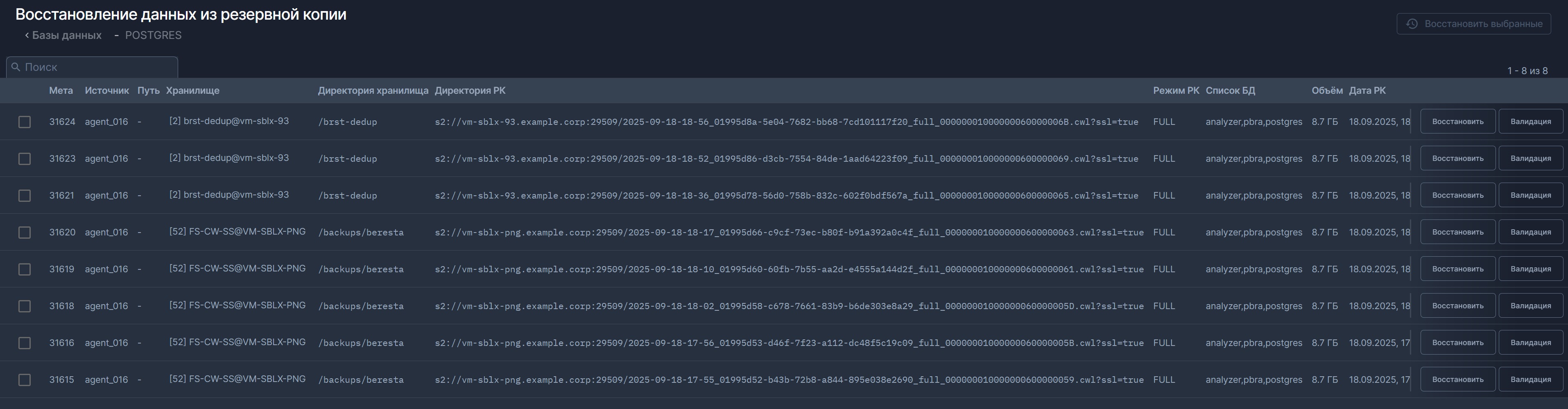Open the Базы данных breadcrumb link

(67, 35)
